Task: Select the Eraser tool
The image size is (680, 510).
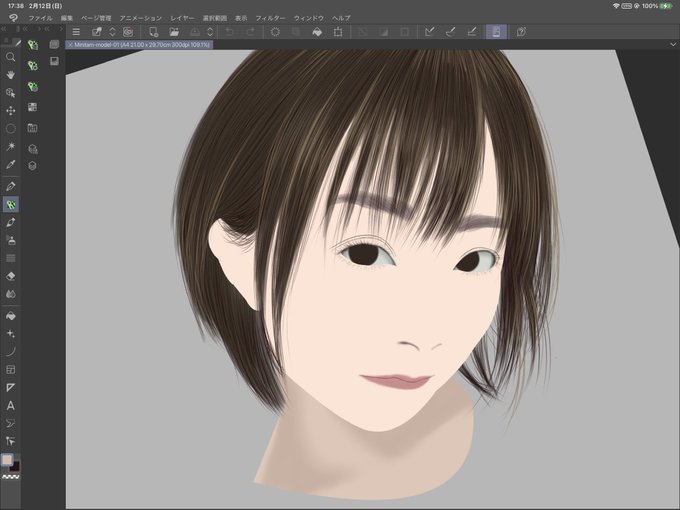Action: [11, 276]
